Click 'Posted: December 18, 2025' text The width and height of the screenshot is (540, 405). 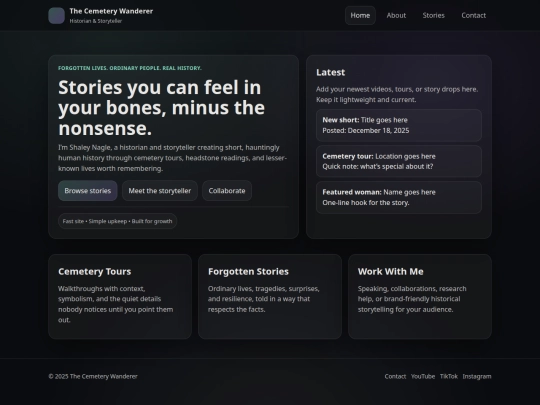[x=366, y=131]
